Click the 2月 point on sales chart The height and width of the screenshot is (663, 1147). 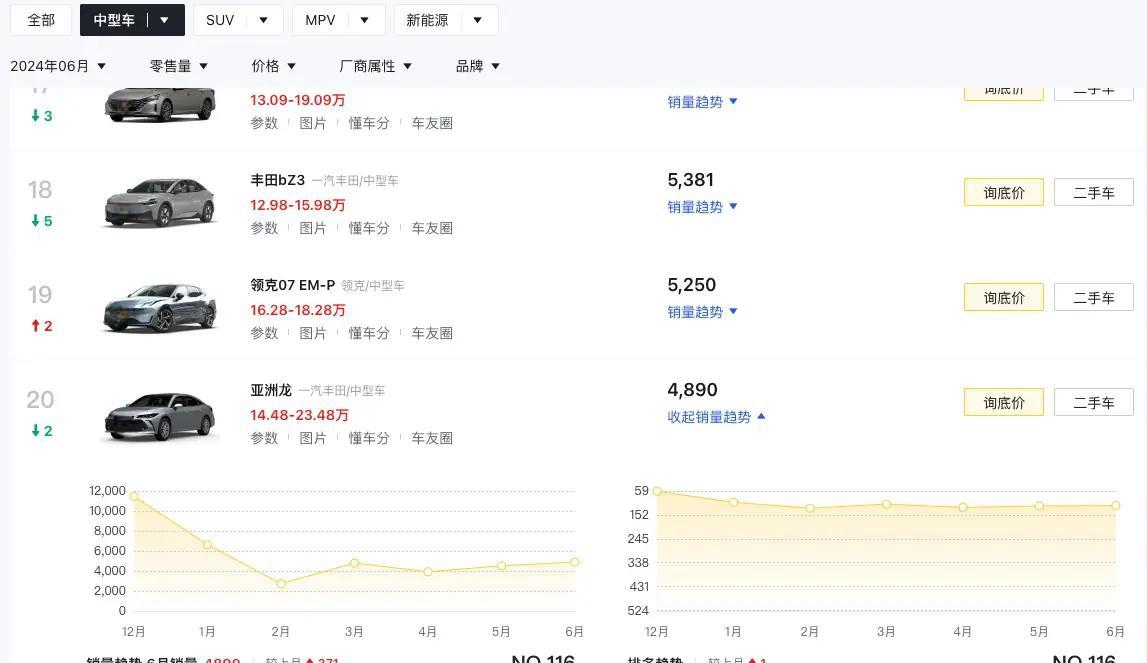281,583
